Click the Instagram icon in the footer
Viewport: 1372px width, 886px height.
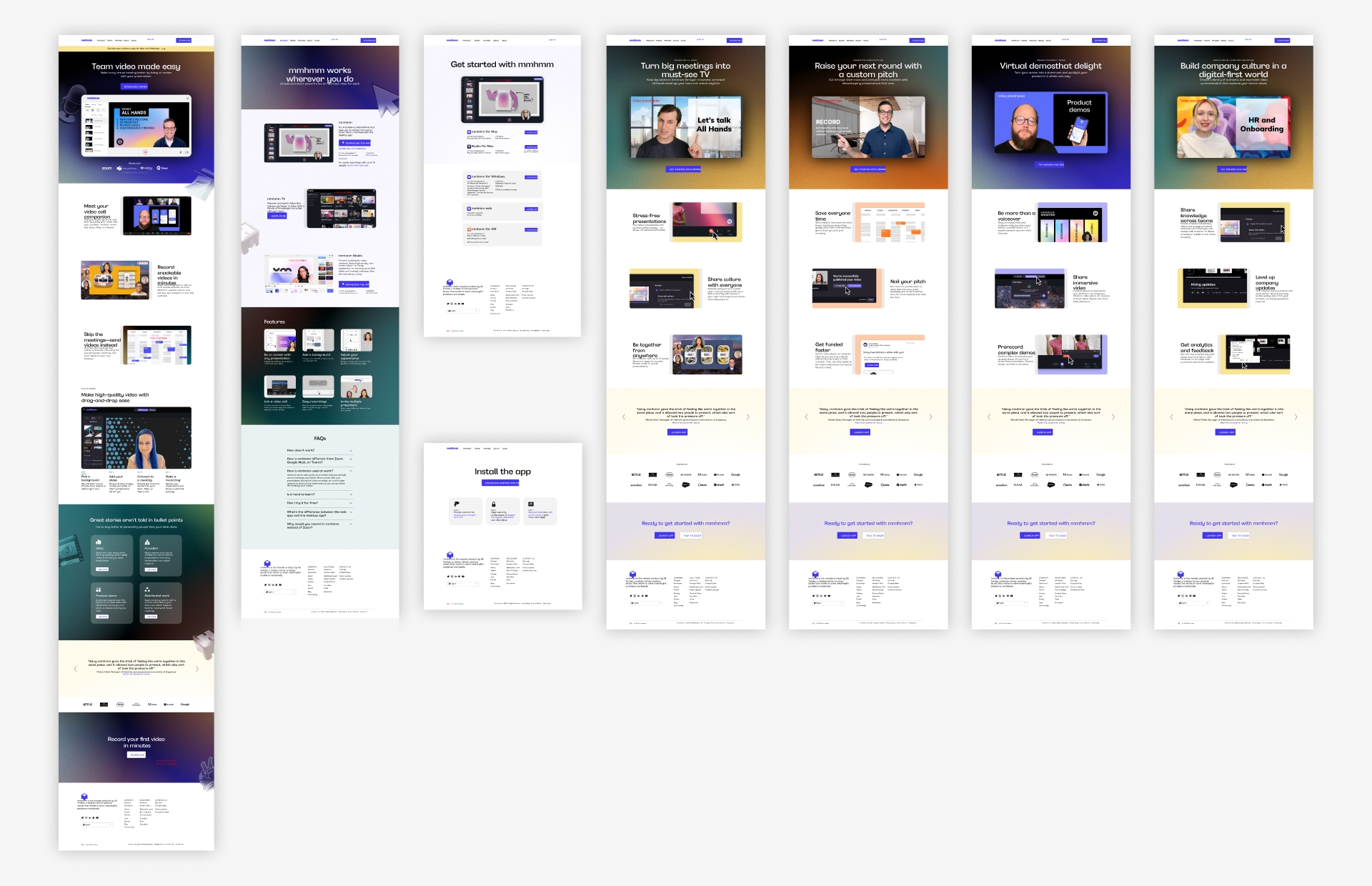[86, 818]
